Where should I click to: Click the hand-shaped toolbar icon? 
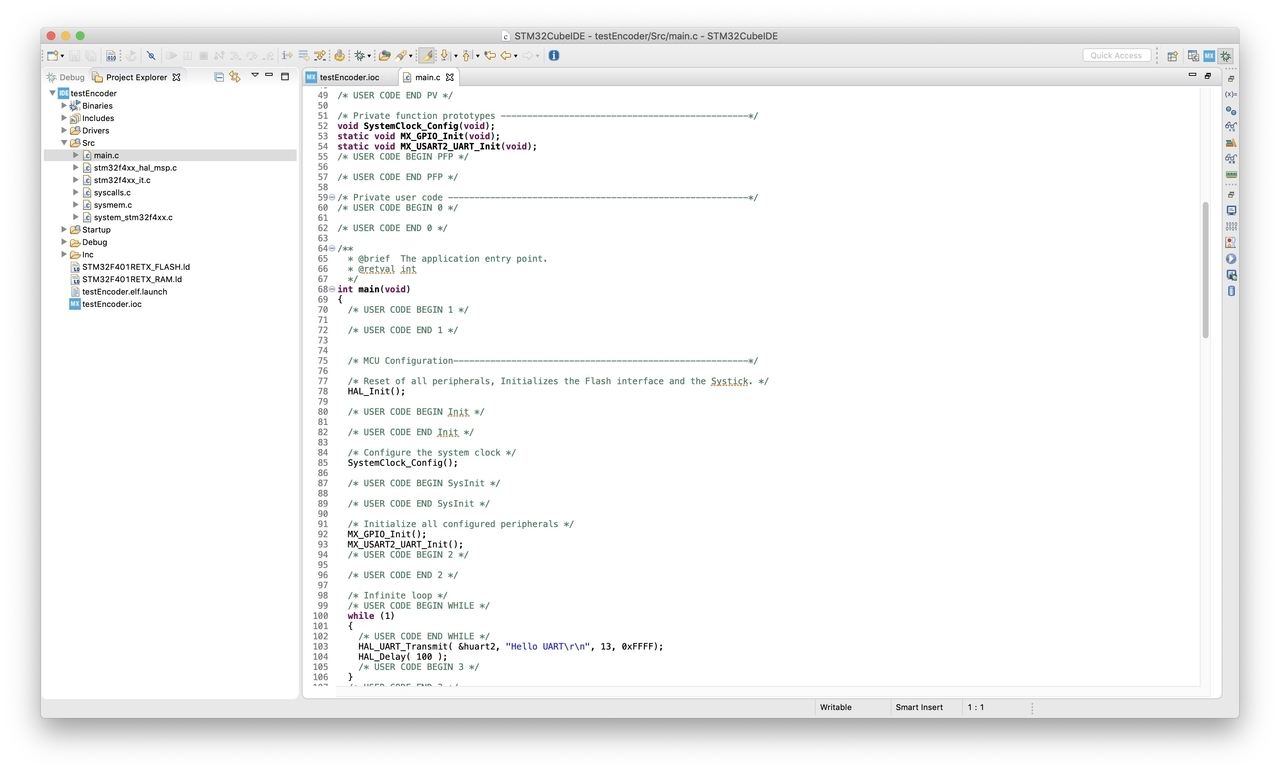tap(339, 56)
